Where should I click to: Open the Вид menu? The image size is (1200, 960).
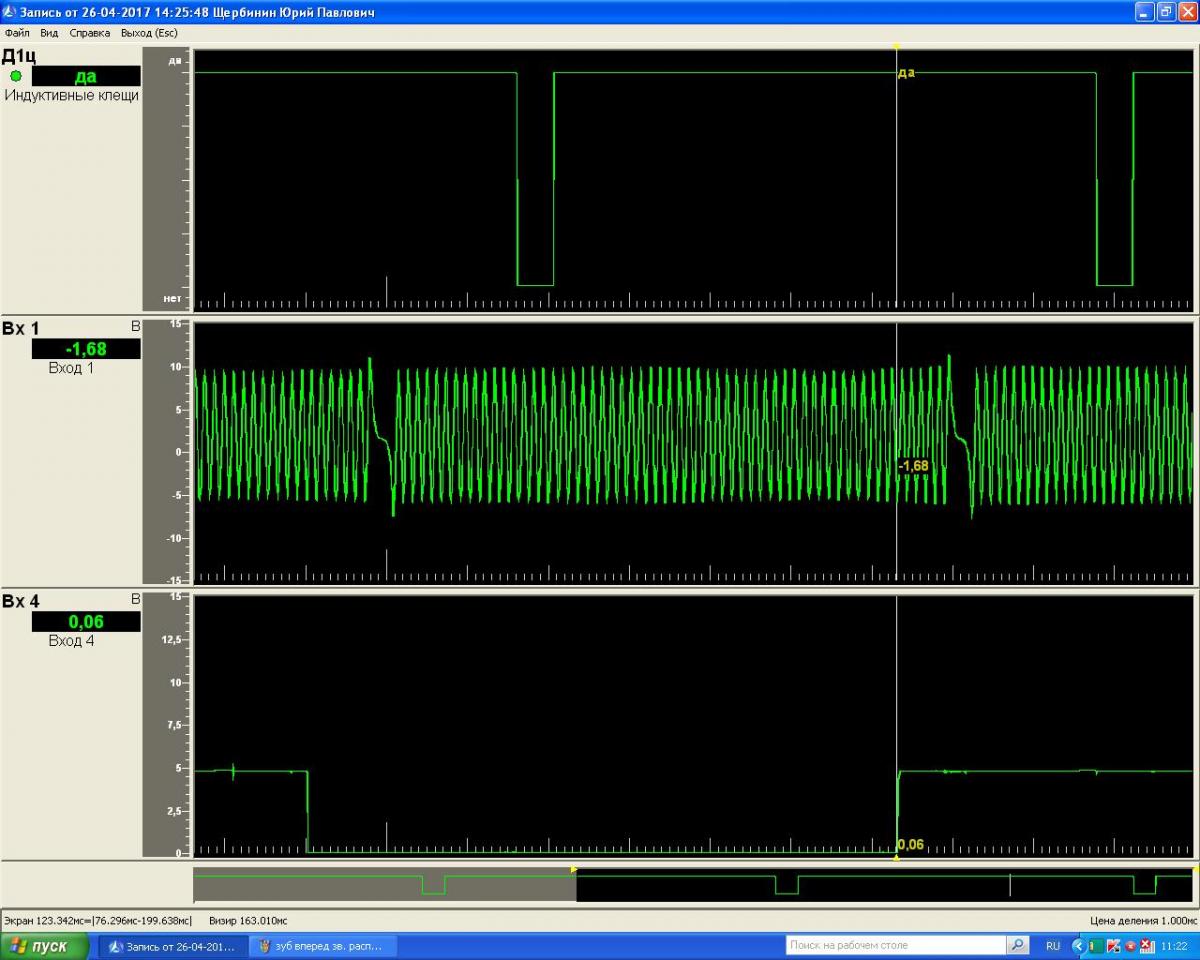[x=49, y=33]
